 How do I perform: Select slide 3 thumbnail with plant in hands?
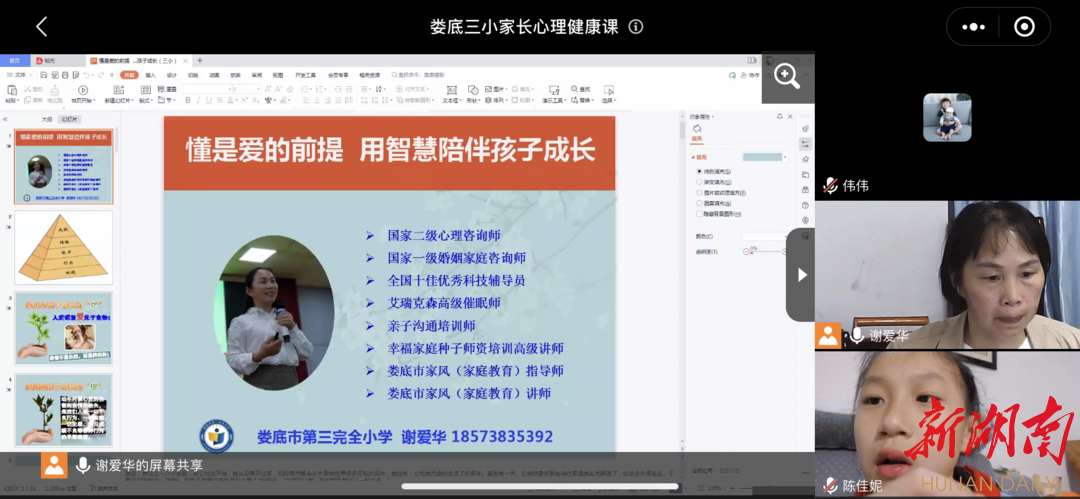pos(63,329)
